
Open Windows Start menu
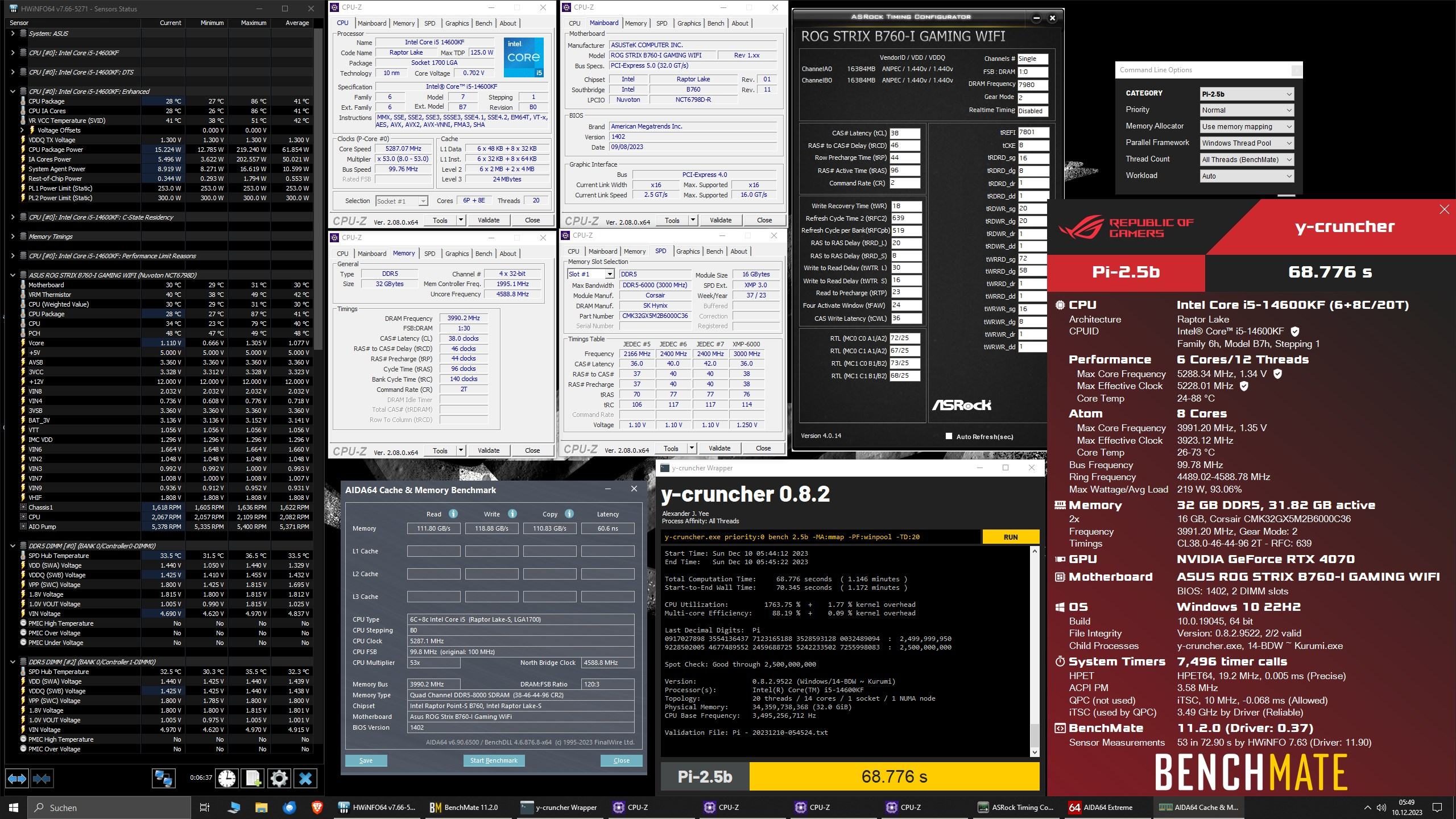coord(14,807)
